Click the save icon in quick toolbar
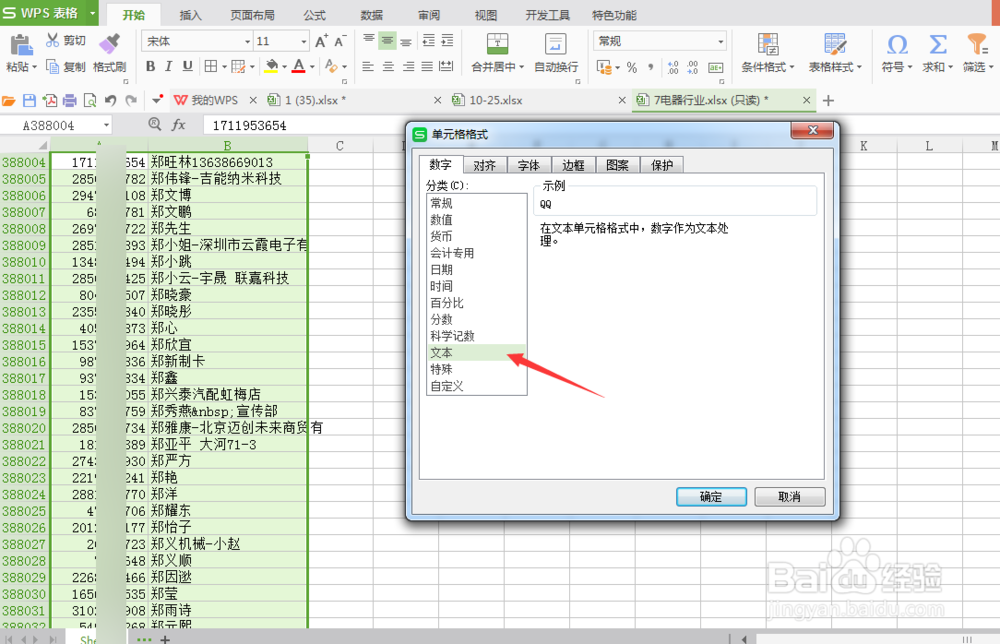The image size is (1000, 644). click(29, 100)
